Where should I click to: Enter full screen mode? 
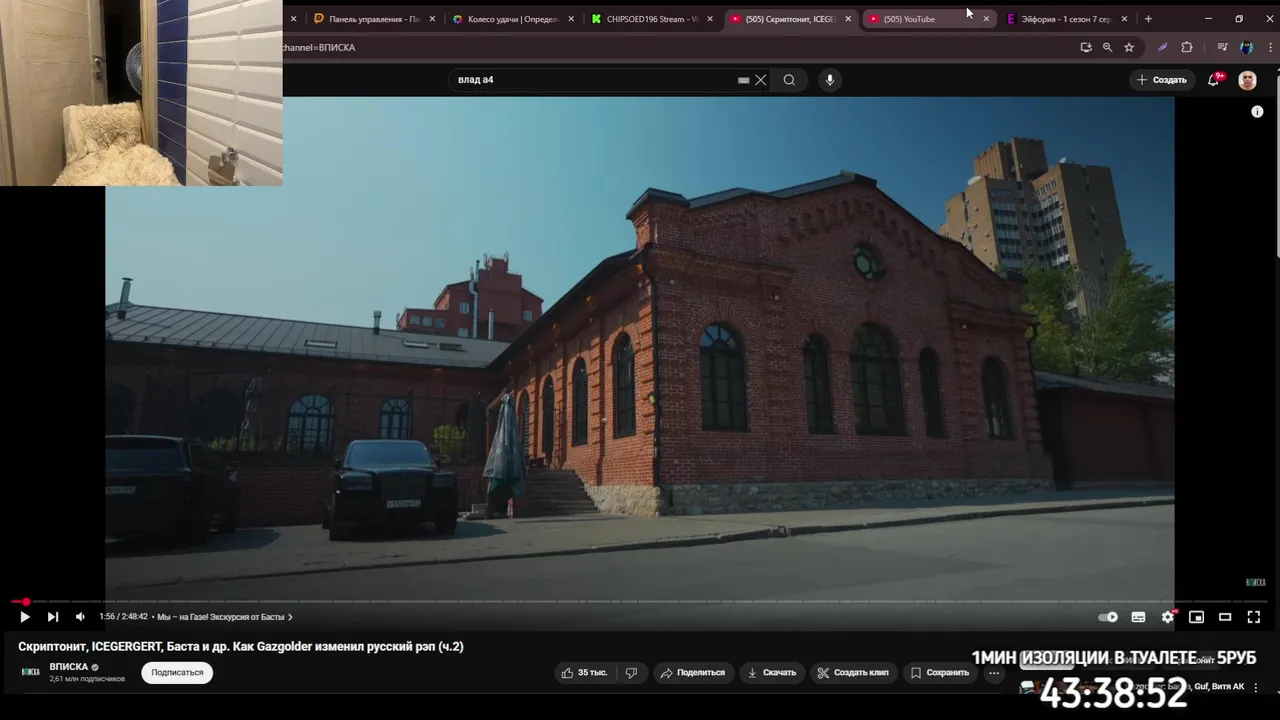pos(1253,617)
